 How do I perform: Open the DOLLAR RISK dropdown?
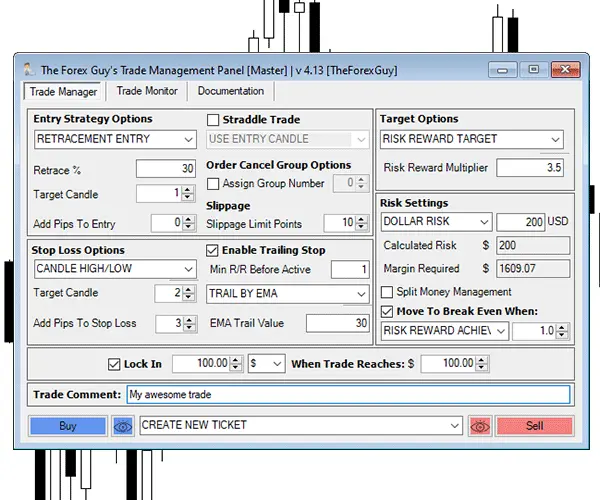437,222
